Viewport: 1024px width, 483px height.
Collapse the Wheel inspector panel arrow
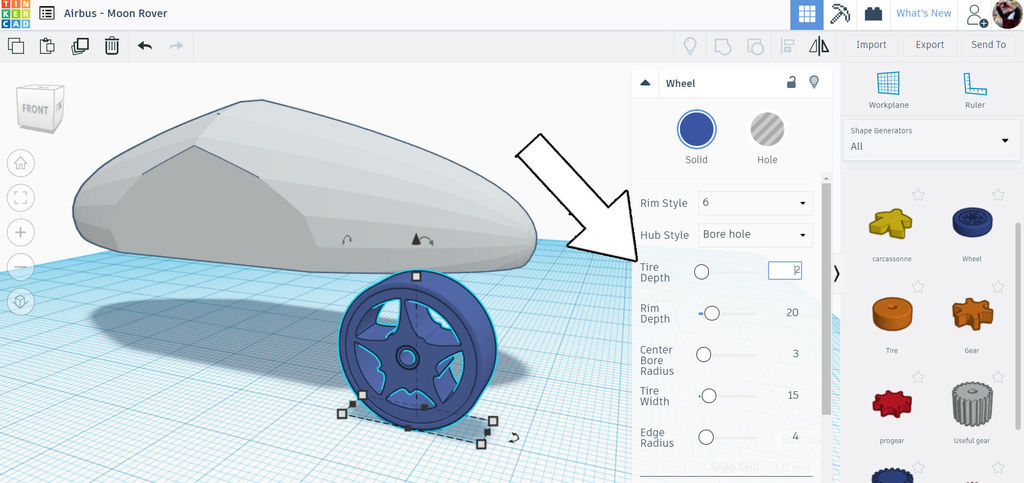point(645,83)
